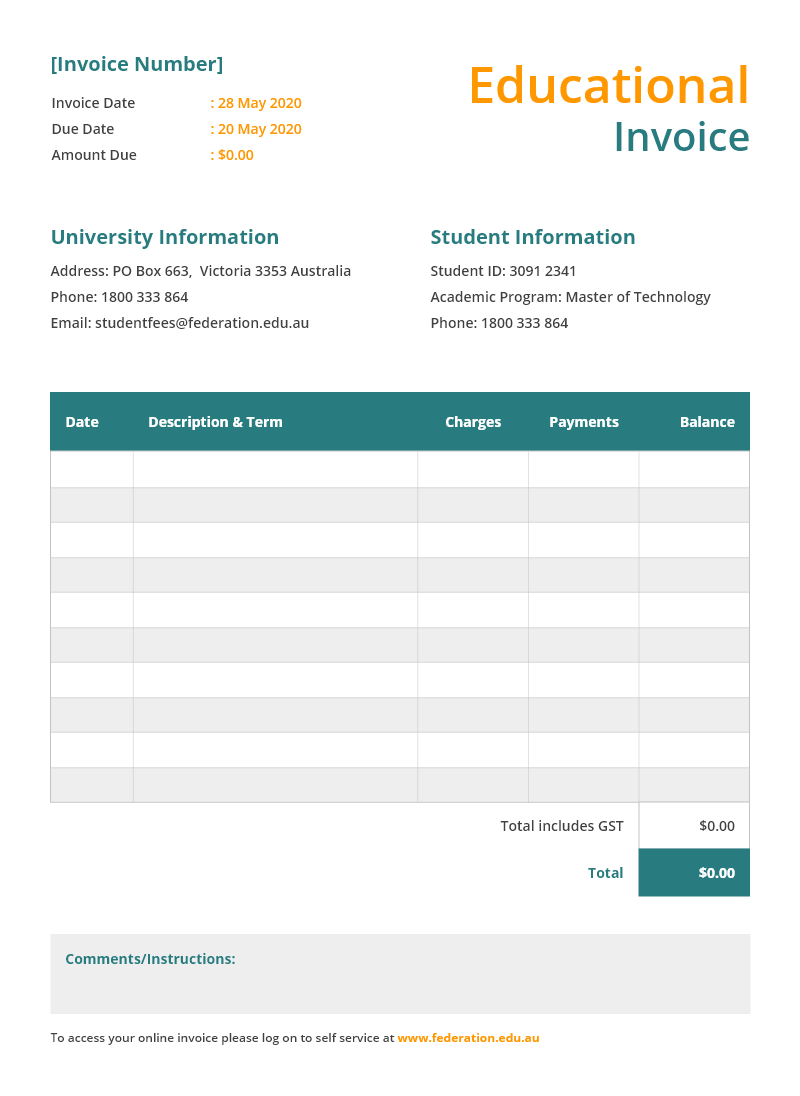The height and width of the screenshot is (1096, 800).
Task: Open the www.federation.edu.au link
Action: [468, 1038]
